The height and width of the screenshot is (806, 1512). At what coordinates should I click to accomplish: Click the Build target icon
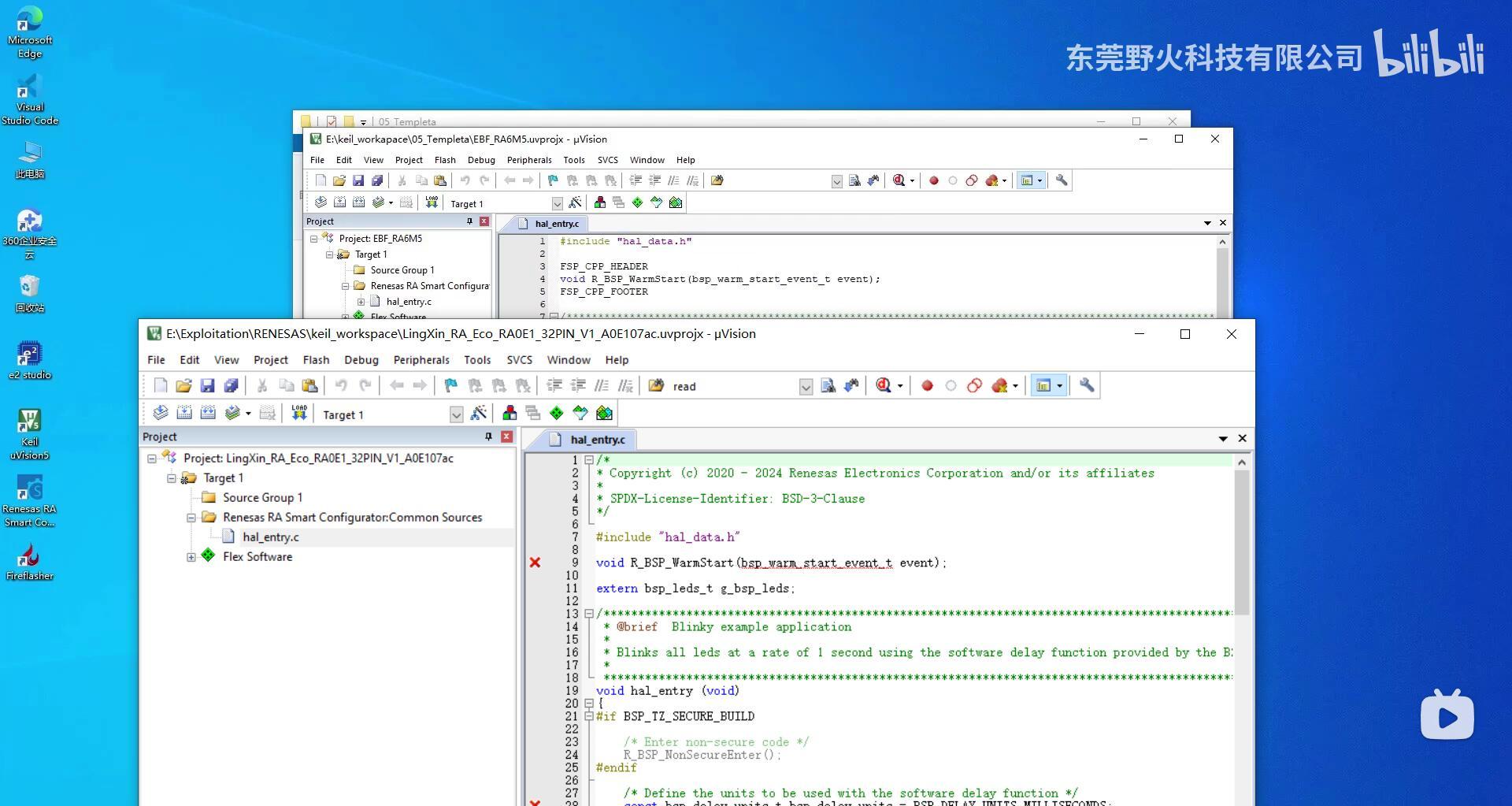[184, 413]
